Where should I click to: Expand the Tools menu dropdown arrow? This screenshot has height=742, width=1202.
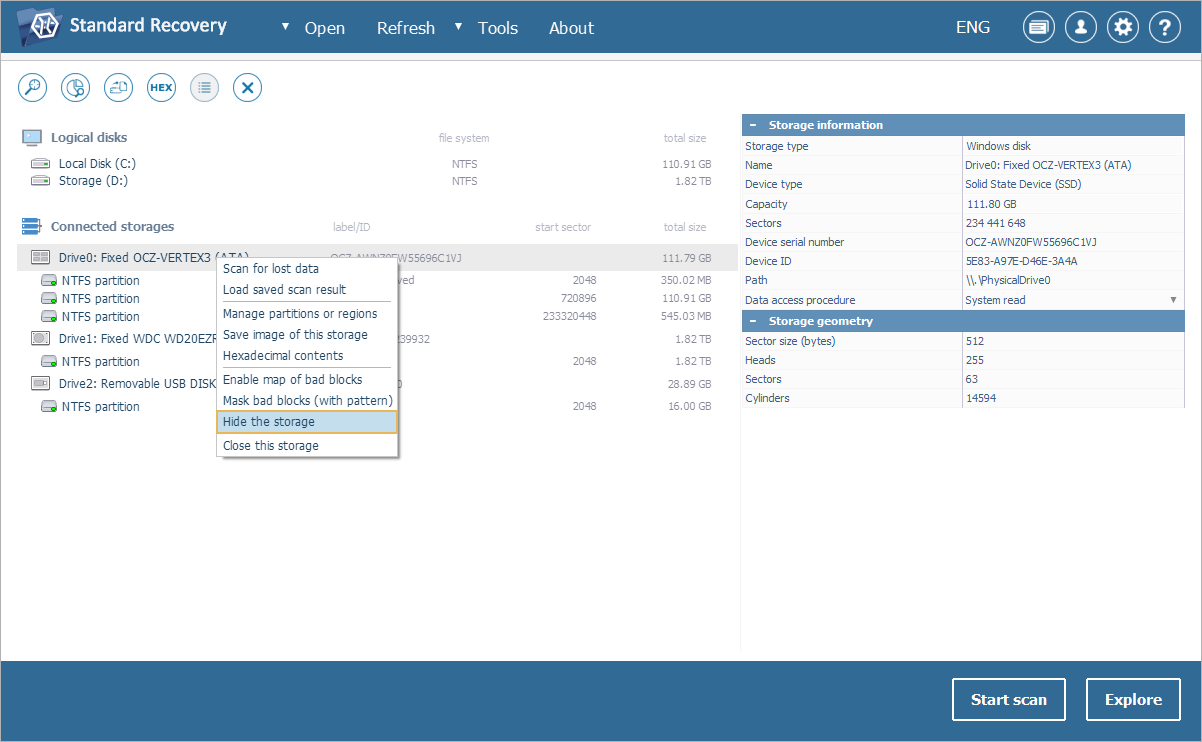pyautogui.click(x=459, y=27)
